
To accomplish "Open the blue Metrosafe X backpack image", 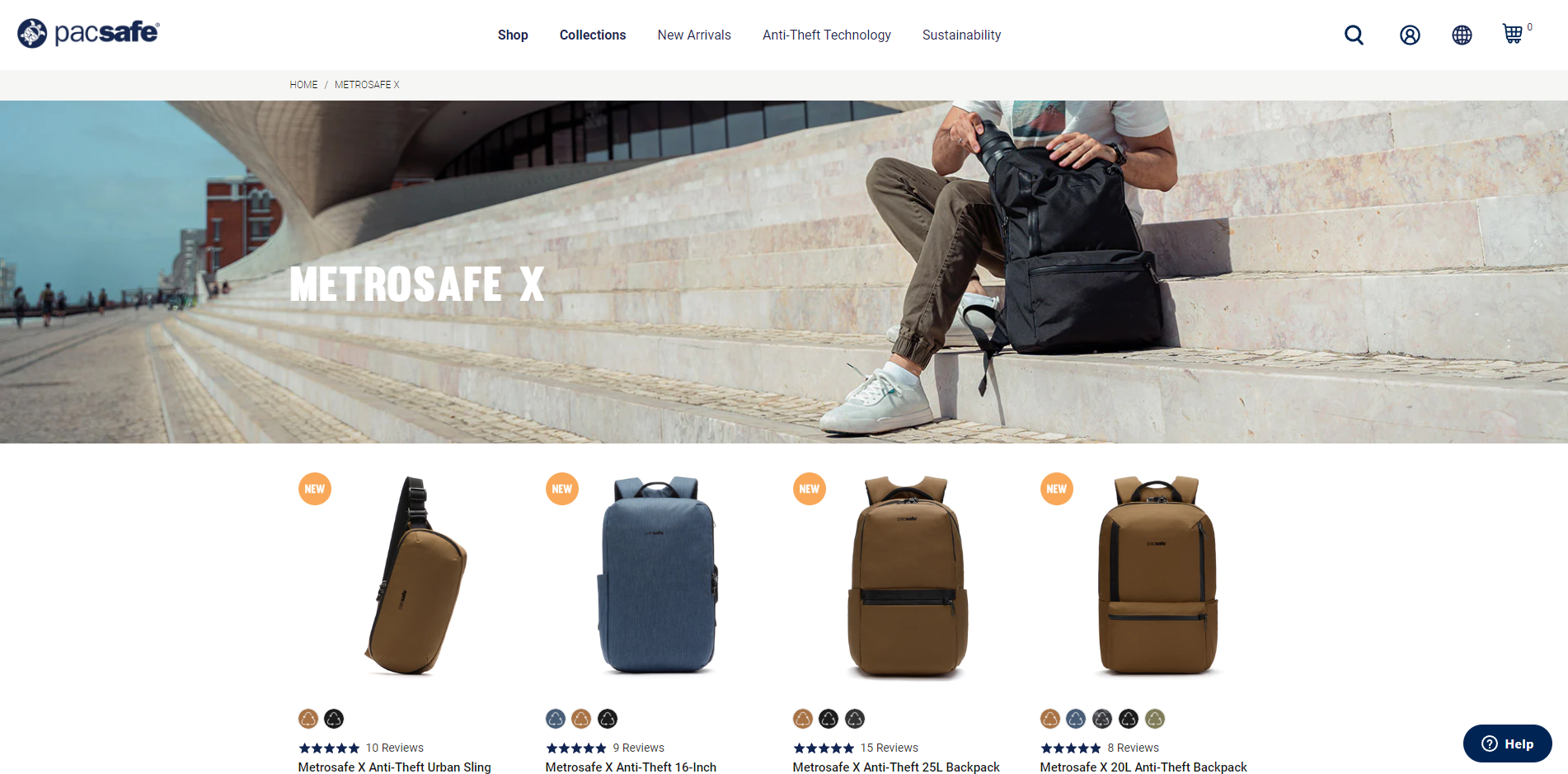I will (x=657, y=575).
